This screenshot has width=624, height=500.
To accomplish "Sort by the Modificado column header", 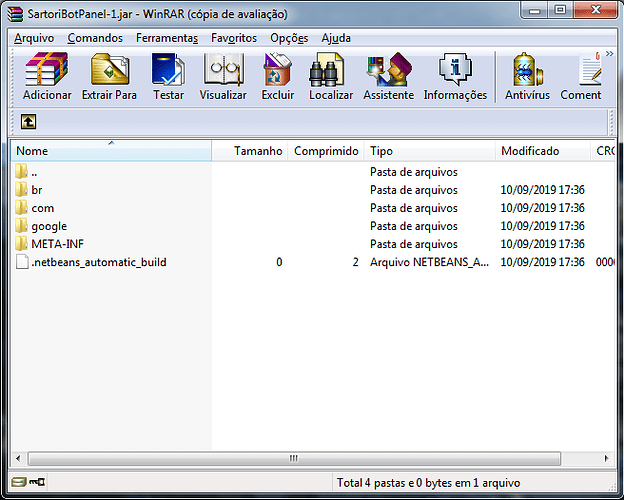I will tap(542, 151).
